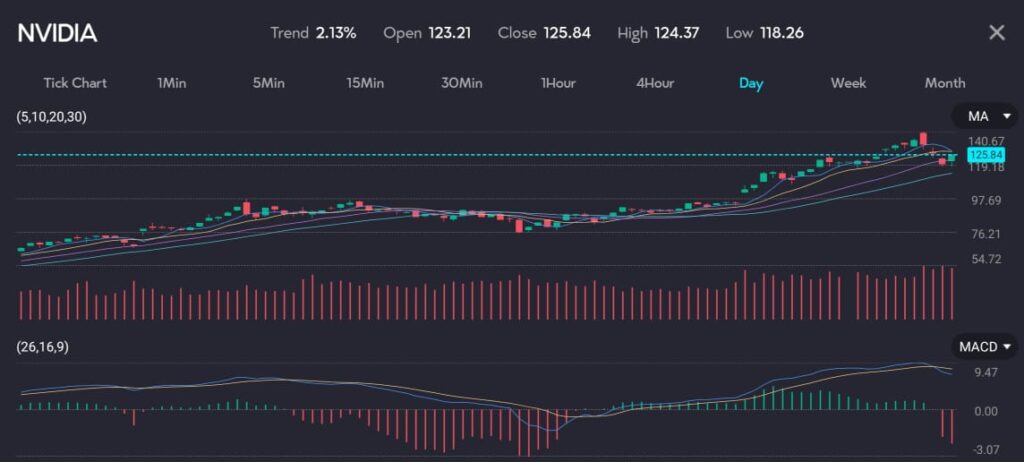
Task: Show the Month timeframe
Action: [945, 83]
